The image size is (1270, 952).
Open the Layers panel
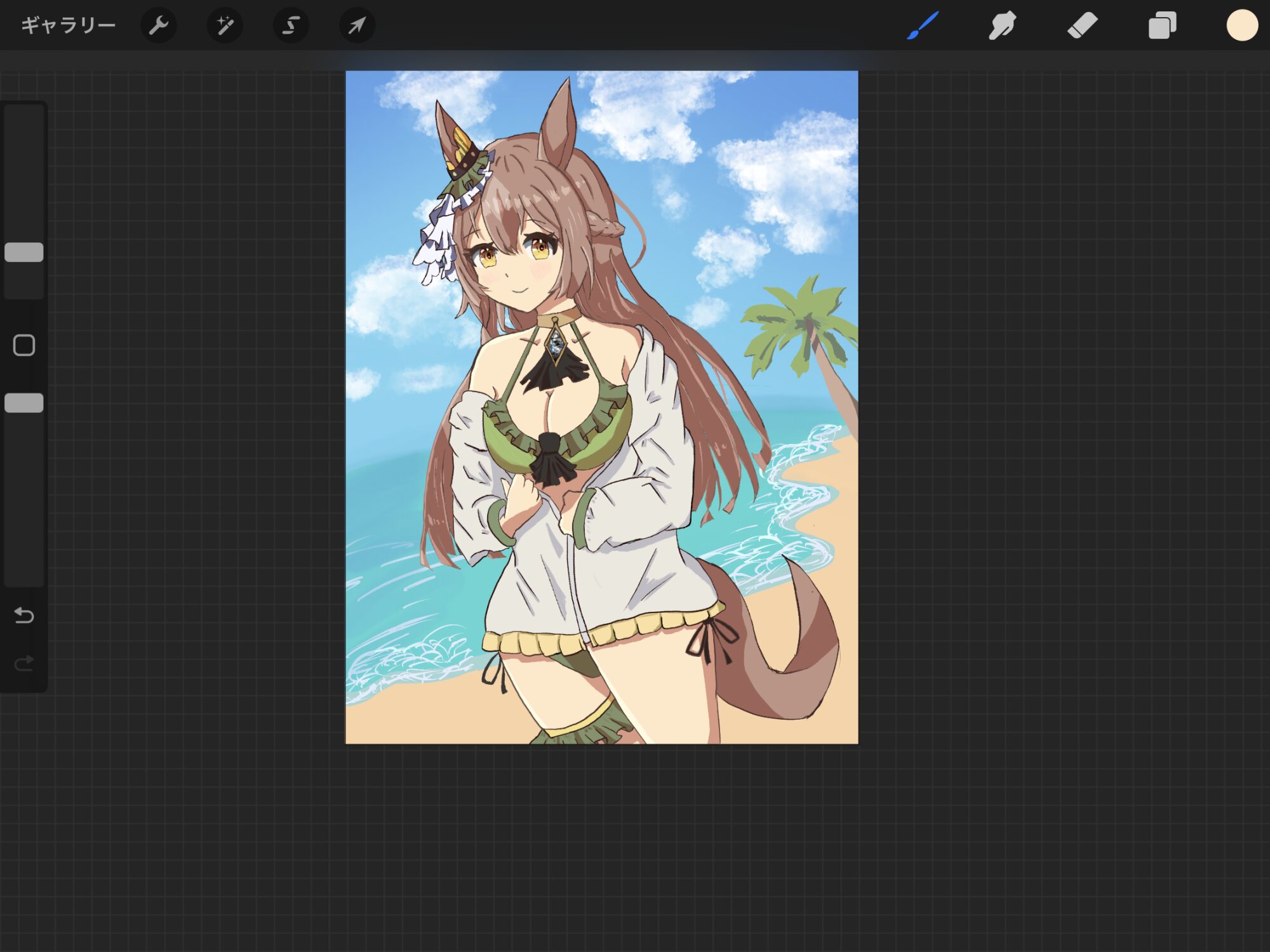click(1162, 25)
